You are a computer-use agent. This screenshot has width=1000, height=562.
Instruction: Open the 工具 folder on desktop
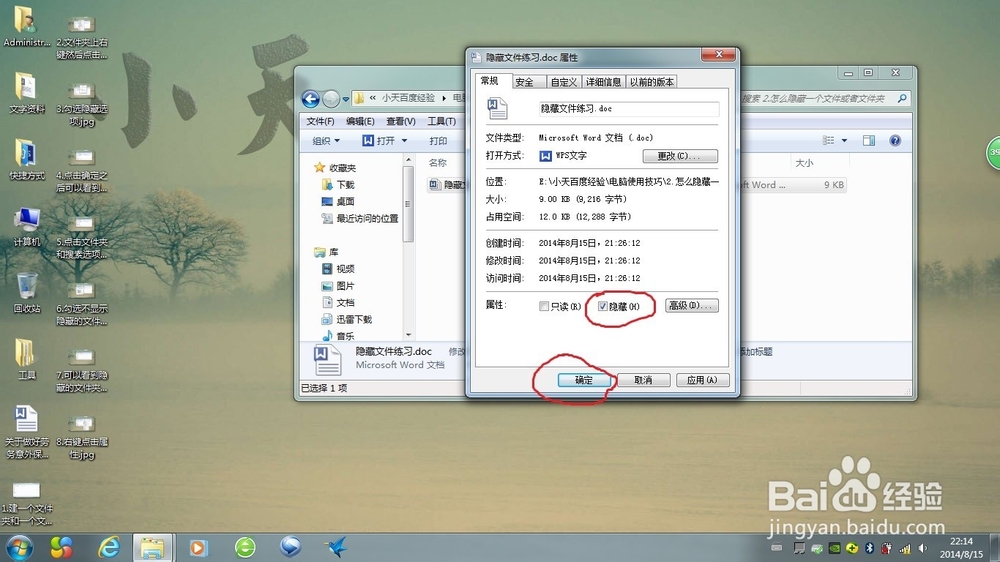[x=27, y=360]
